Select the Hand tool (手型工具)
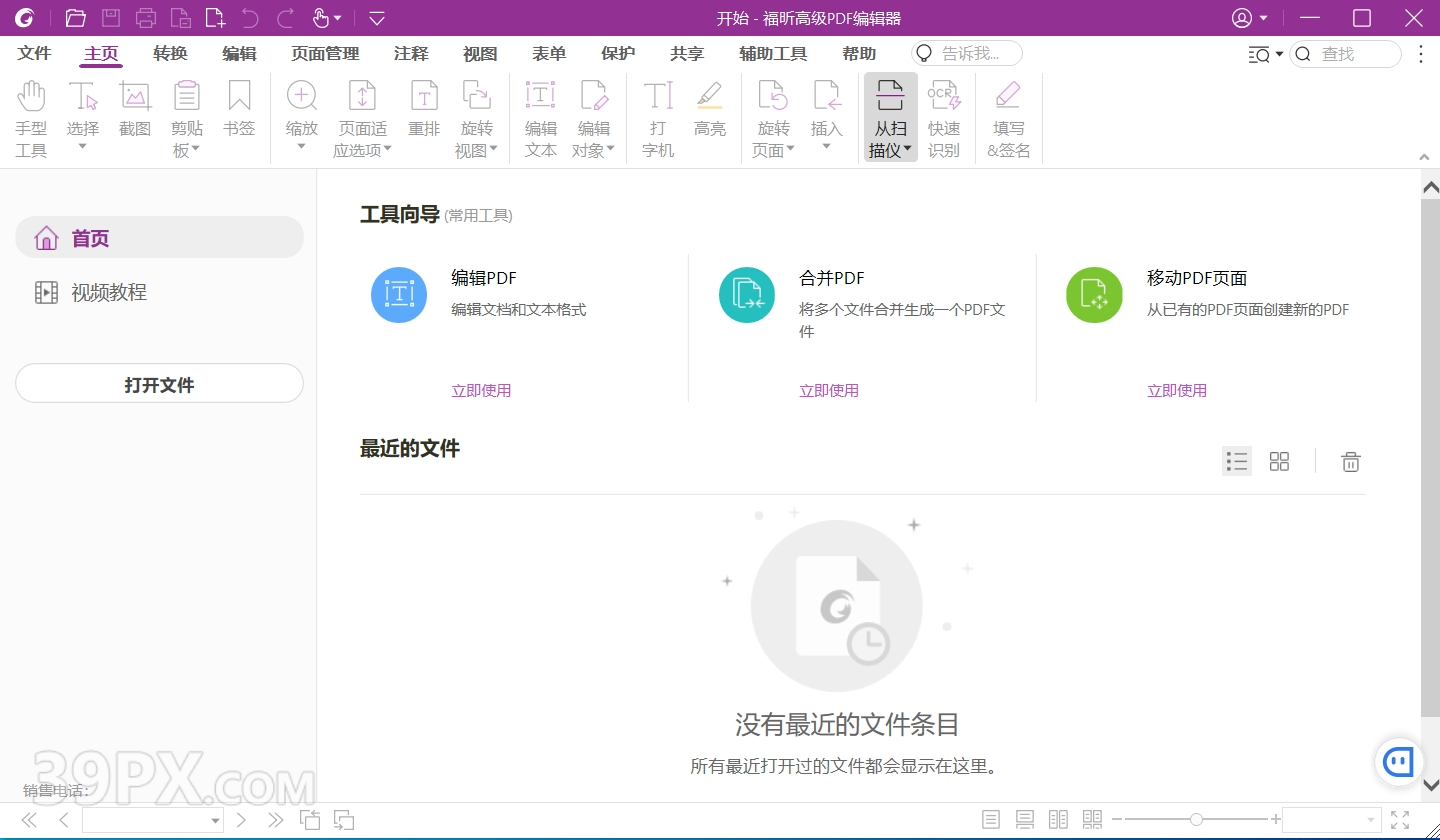1440x840 pixels. [31, 119]
